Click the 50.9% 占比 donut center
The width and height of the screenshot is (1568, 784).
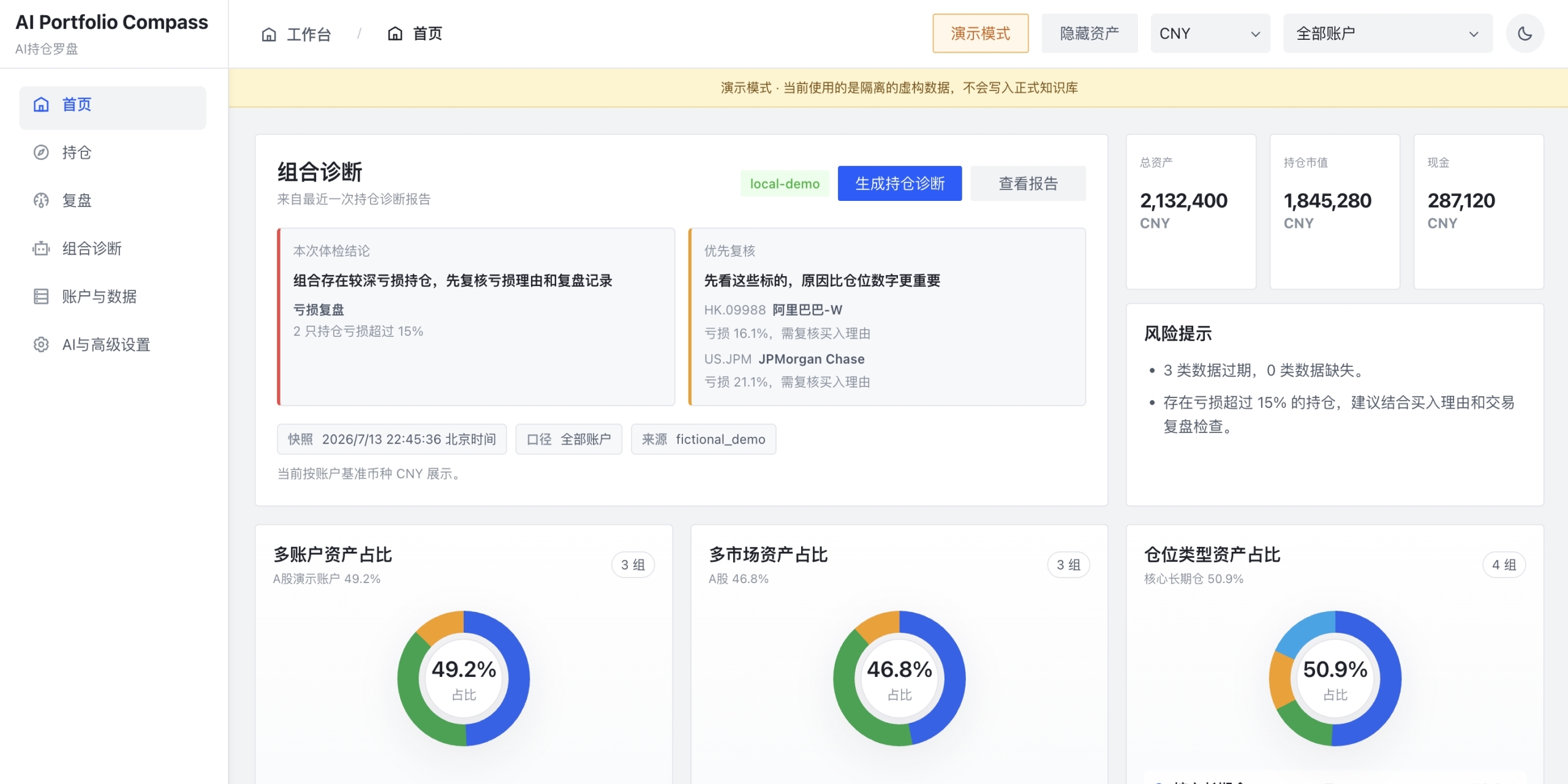1335,679
